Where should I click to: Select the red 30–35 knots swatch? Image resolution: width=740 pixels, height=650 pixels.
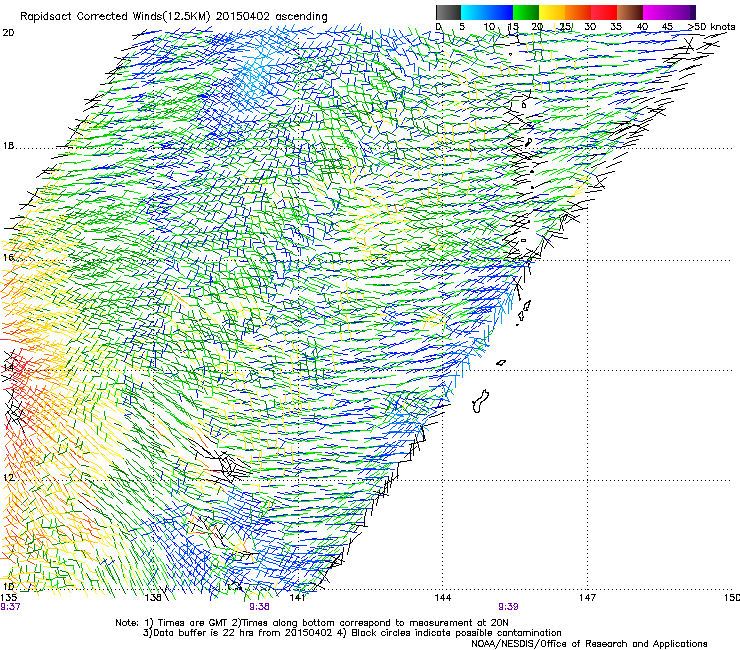[x=604, y=12]
